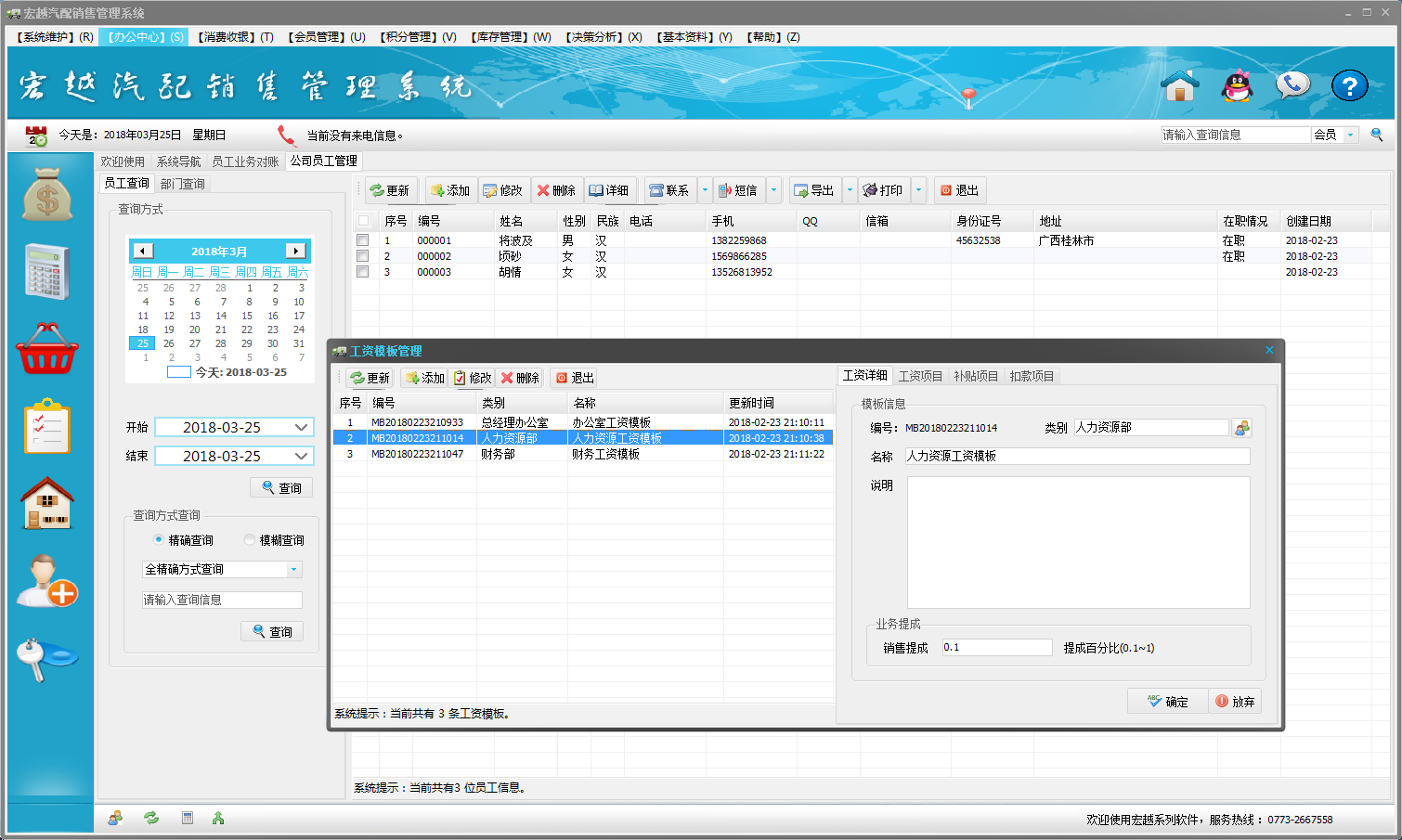Click the category picker icon beside 人力资源部
Screen dimensions: 1402x840
[x=1241, y=428]
